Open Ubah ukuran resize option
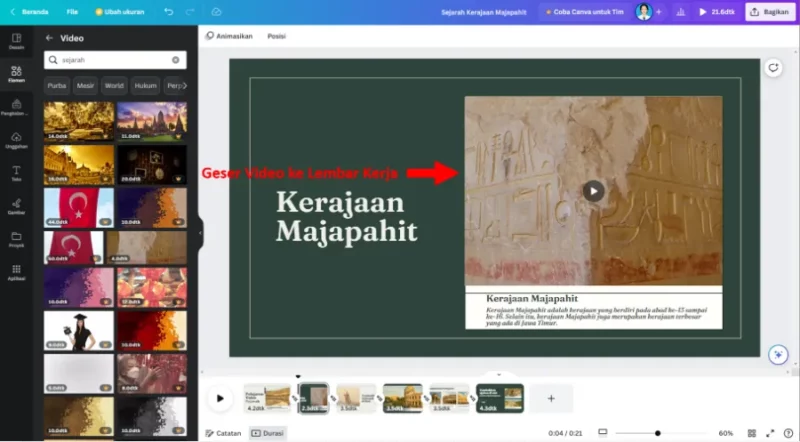Image resolution: width=800 pixels, height=442 pixels. pyautogui.click(x=120, y=12)
